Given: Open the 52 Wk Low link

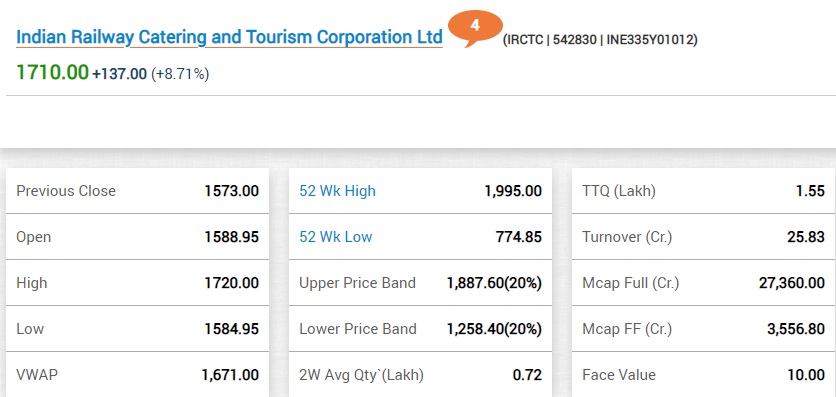Looking at the screenshot, I should click(336, 237).
